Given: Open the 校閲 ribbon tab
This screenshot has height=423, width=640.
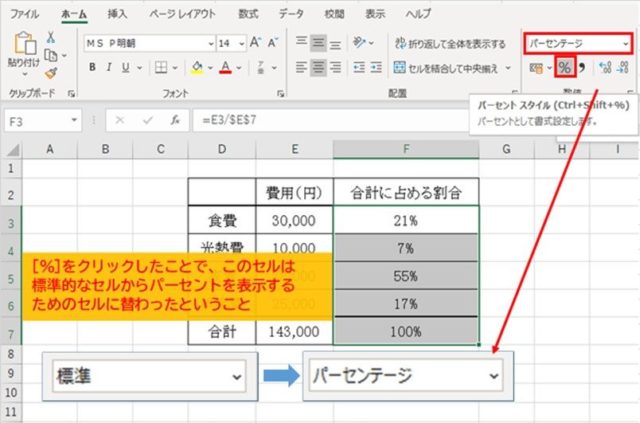Looking at the screenshot, I should coord(334,14).
